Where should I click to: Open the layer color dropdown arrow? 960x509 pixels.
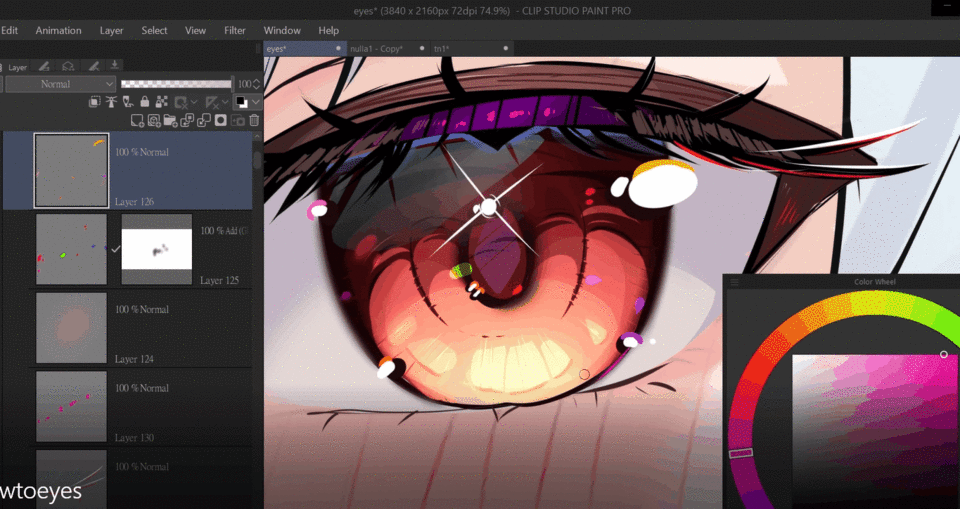[255, 102]
